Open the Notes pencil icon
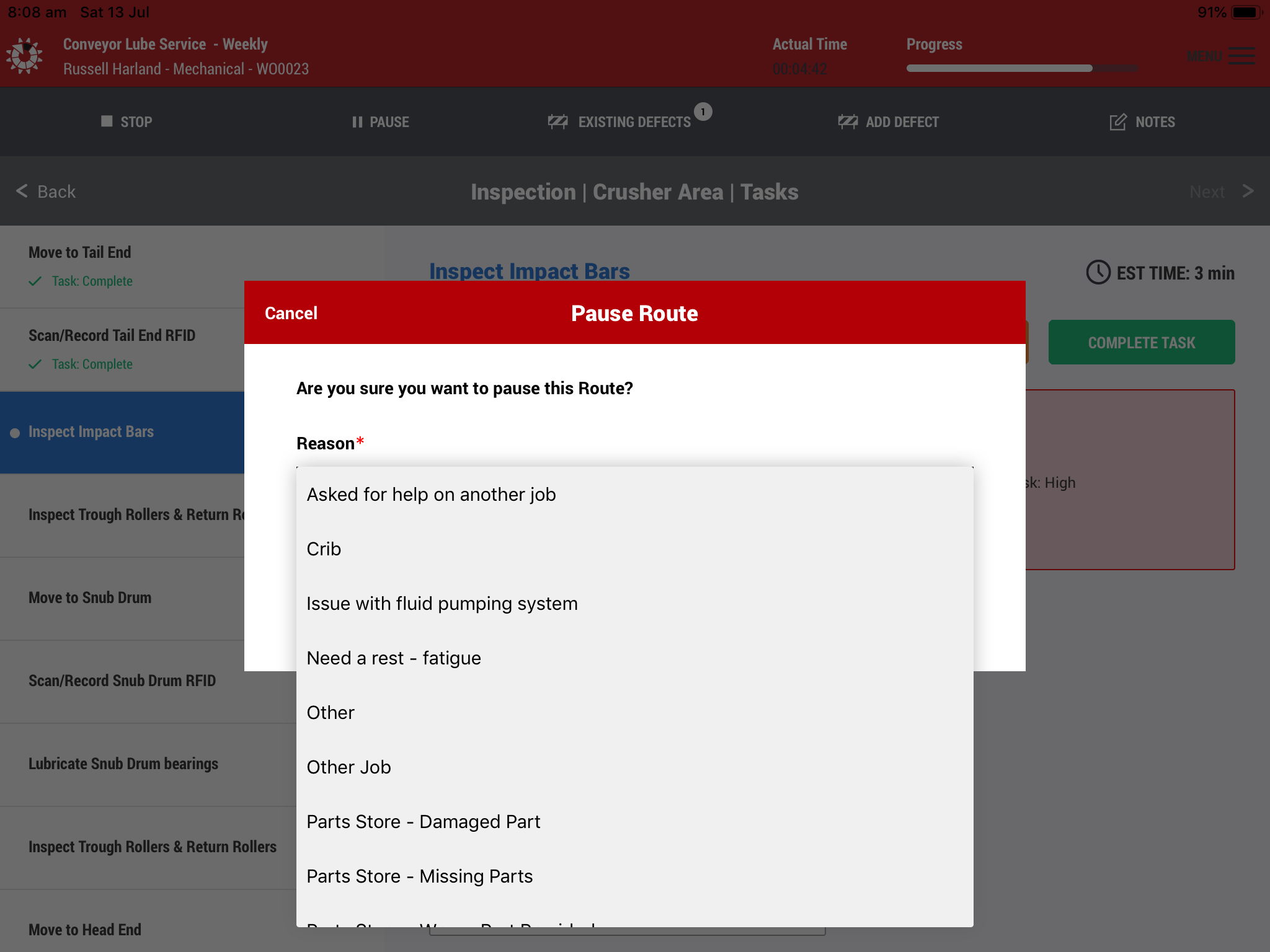Screen dimensions: 1270x952 [x=1117, y=122]
